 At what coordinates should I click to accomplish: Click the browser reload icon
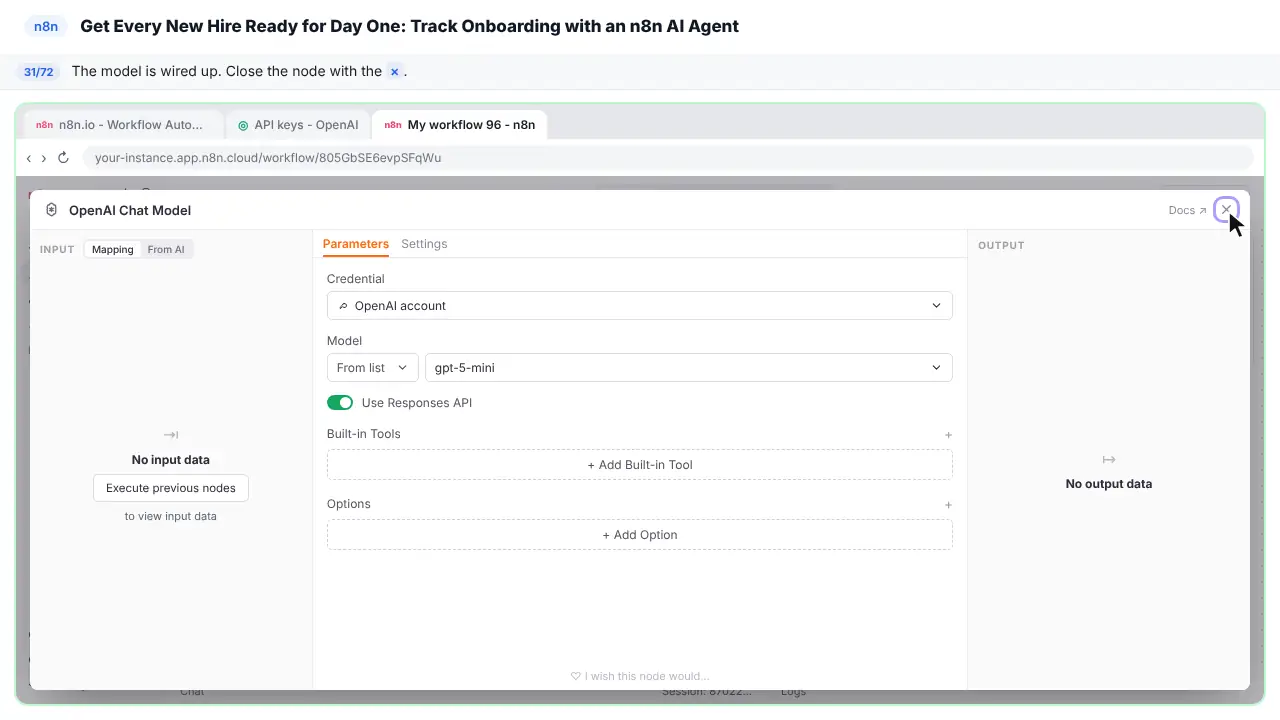pyautogui.click(x=63, y=158)
